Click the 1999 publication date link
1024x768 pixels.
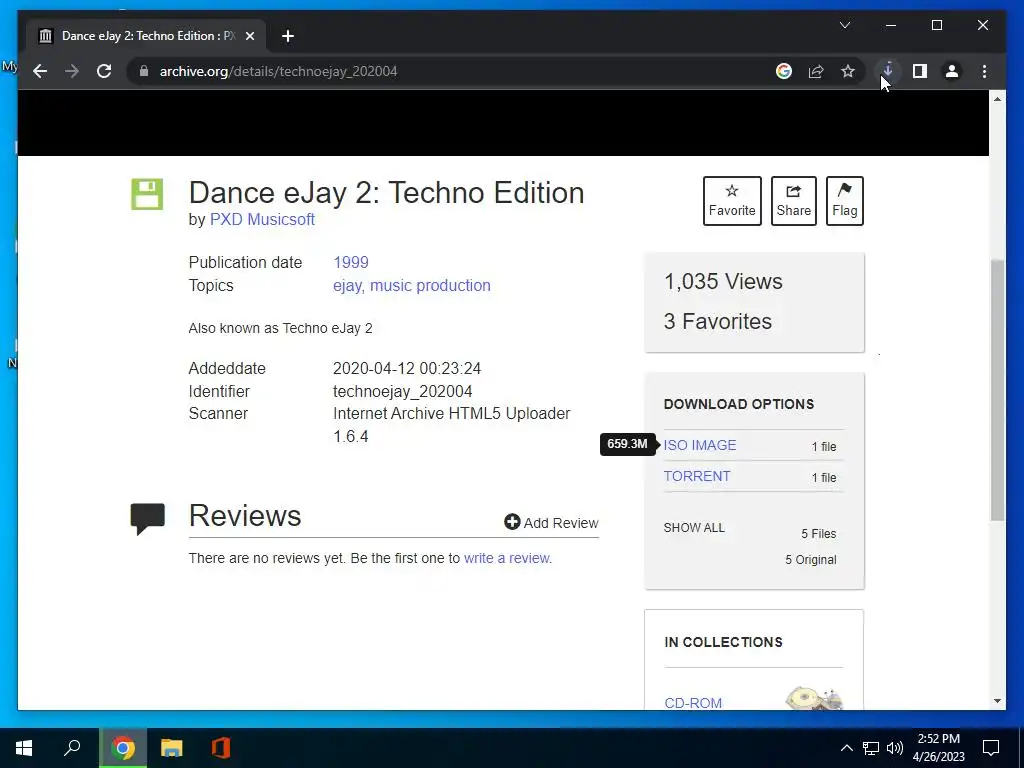tap(351, 263)
